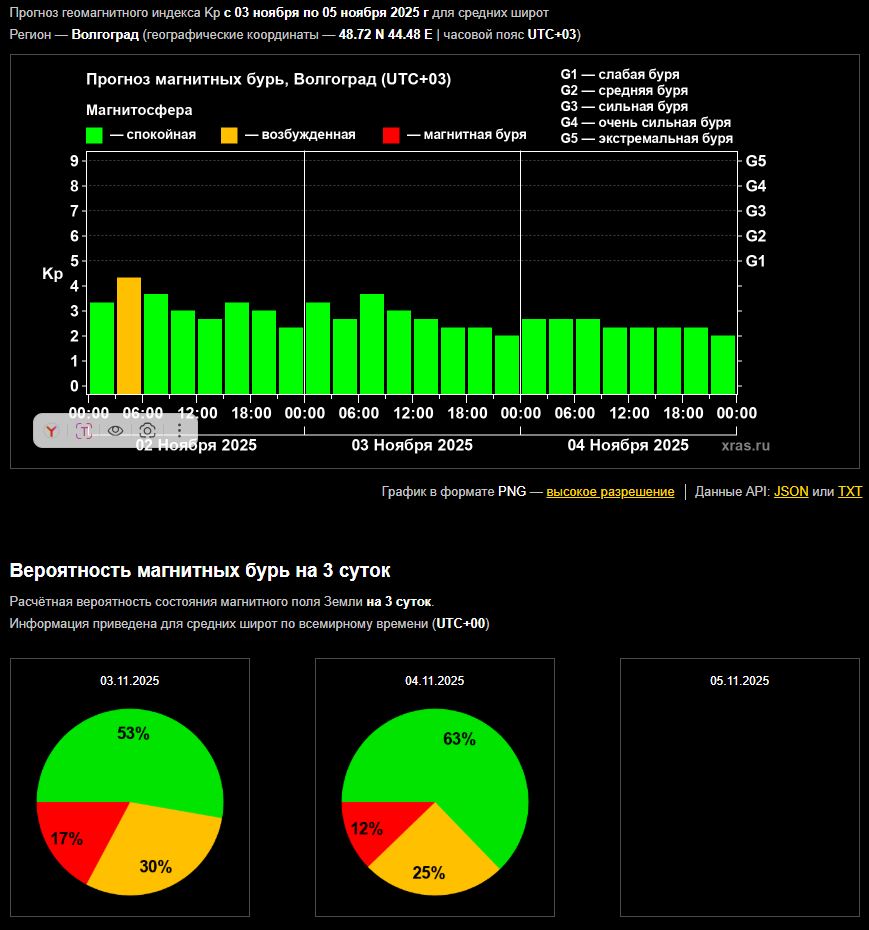Click the green calm legend square

[x=95, y=135]
